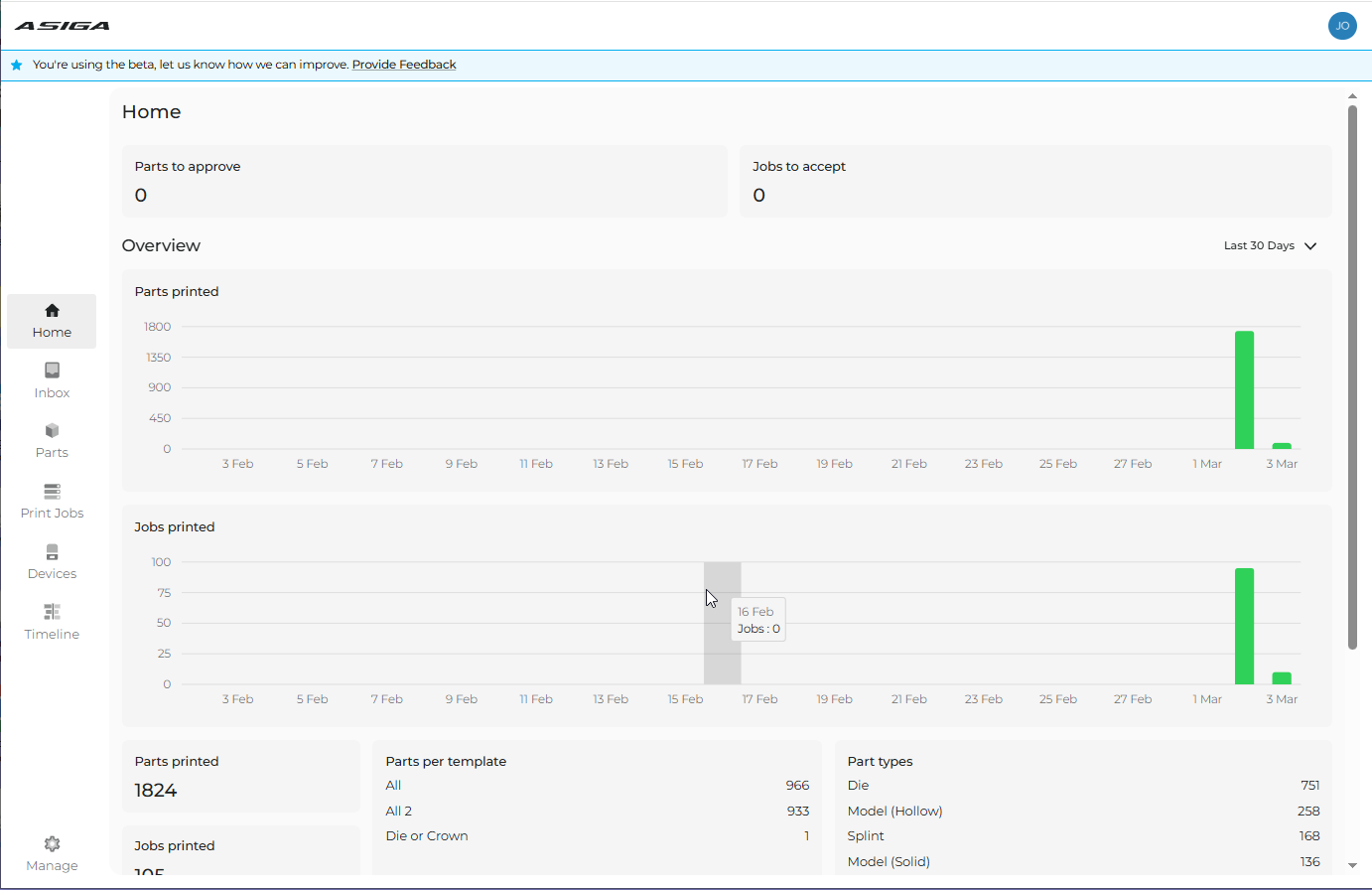Click the blue beta star icon

tap(16, 65)
